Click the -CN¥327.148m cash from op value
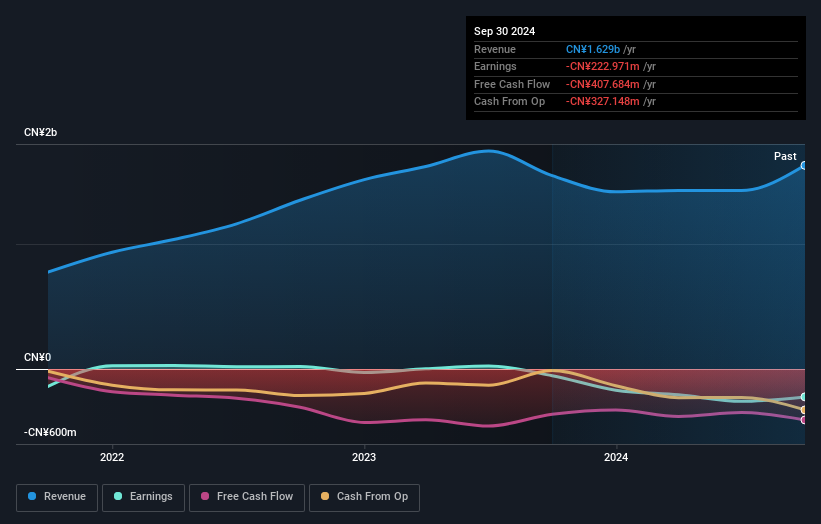The width and height of the screenshot is (821, 524). click(x=602, y=102)
